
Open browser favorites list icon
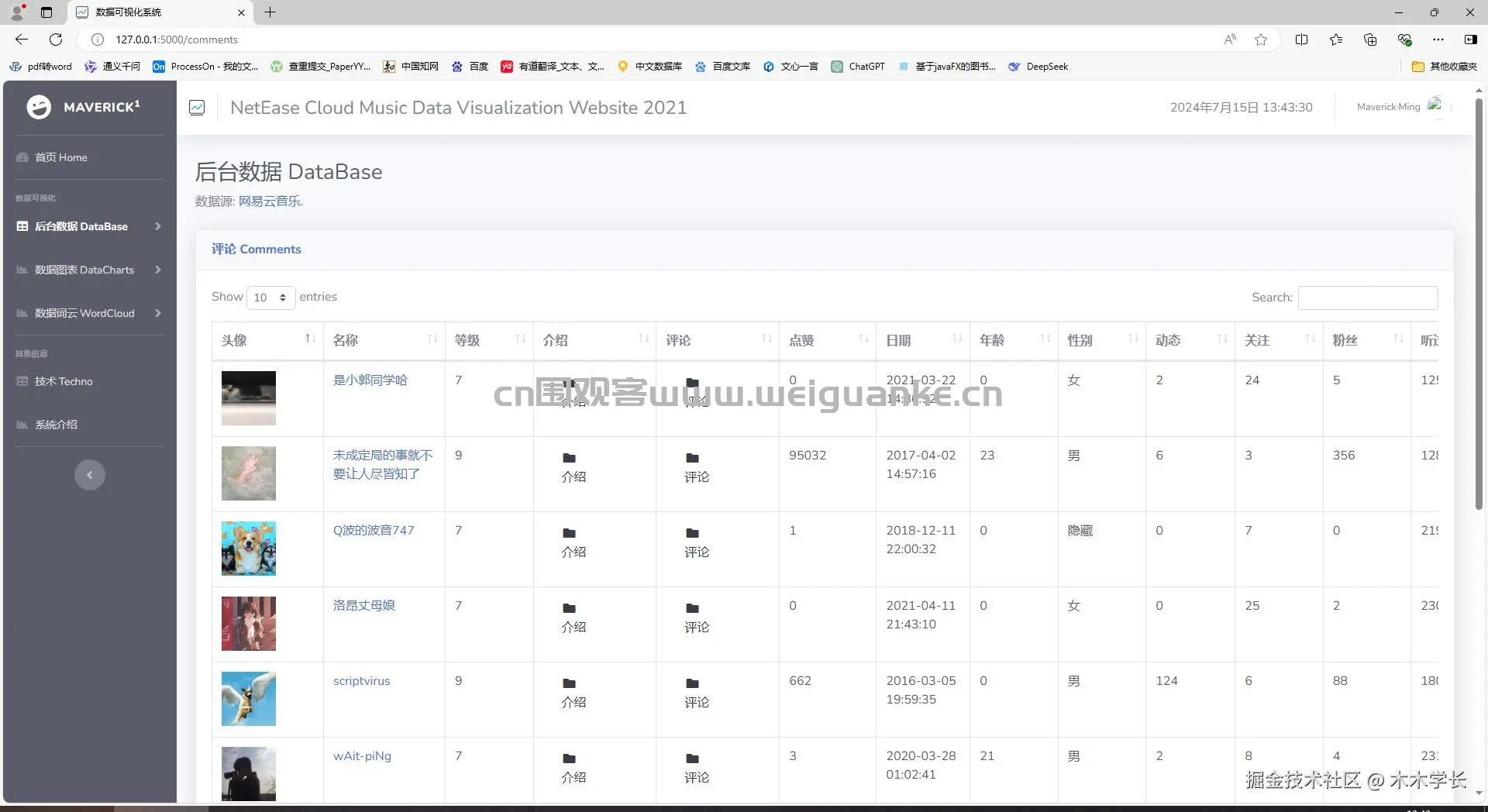tap(1336, 40)
